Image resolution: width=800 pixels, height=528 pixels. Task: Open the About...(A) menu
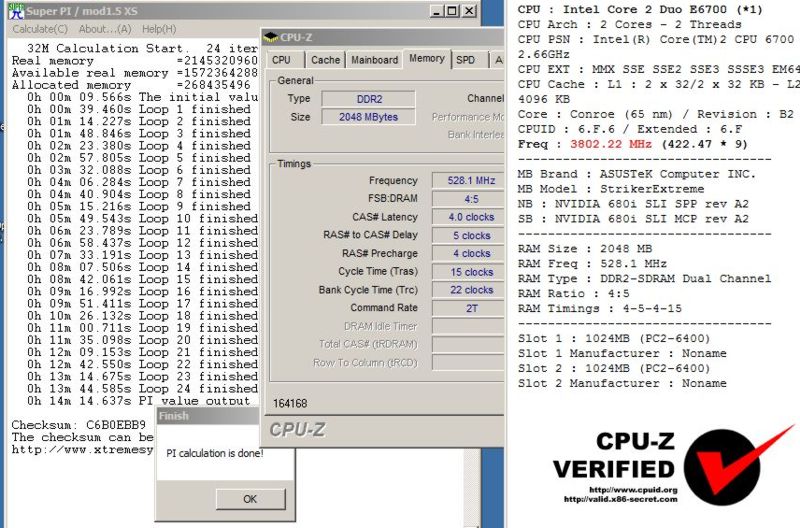105,29
